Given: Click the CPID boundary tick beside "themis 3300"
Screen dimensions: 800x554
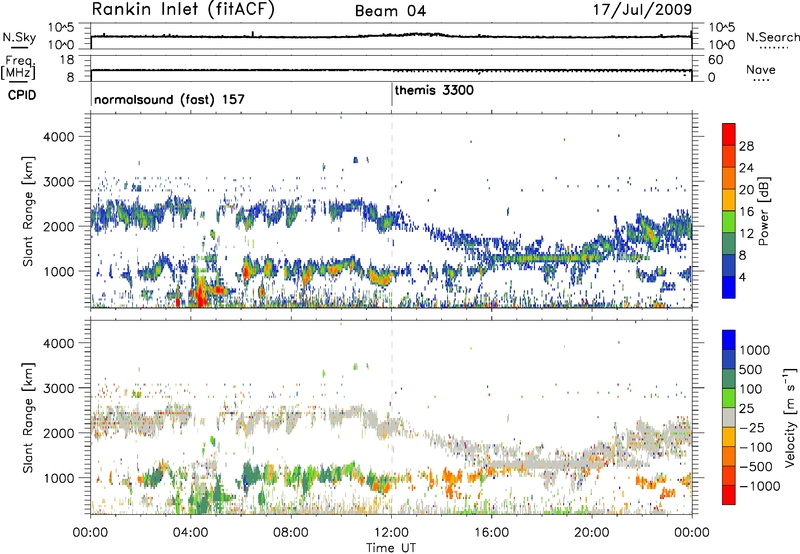Looking at the screenshot, I should 391,94.
